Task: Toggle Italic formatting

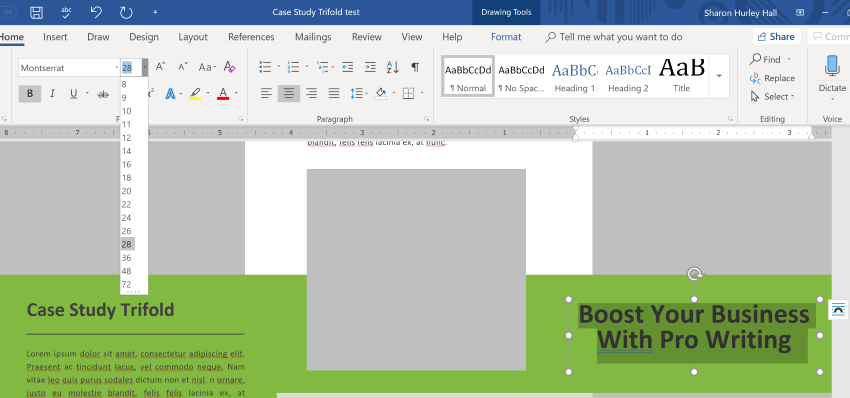Action: [x=52, y=94]
